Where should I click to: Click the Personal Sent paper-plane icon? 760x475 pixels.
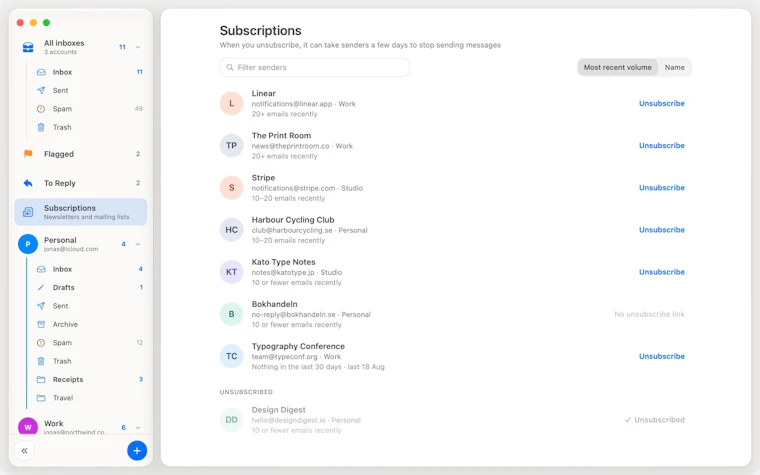coord(41,305)
